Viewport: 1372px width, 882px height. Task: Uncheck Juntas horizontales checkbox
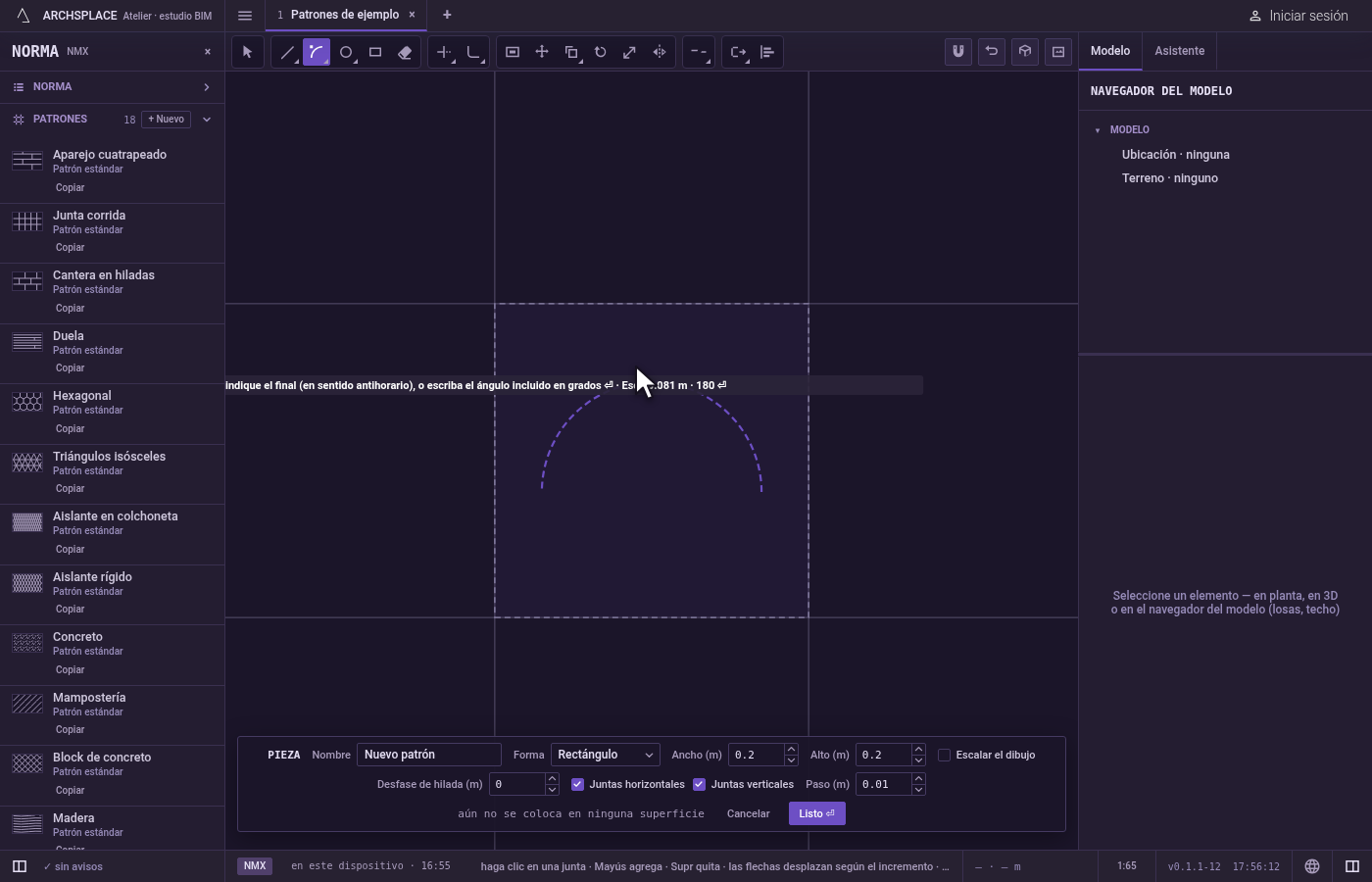(577, 784)
